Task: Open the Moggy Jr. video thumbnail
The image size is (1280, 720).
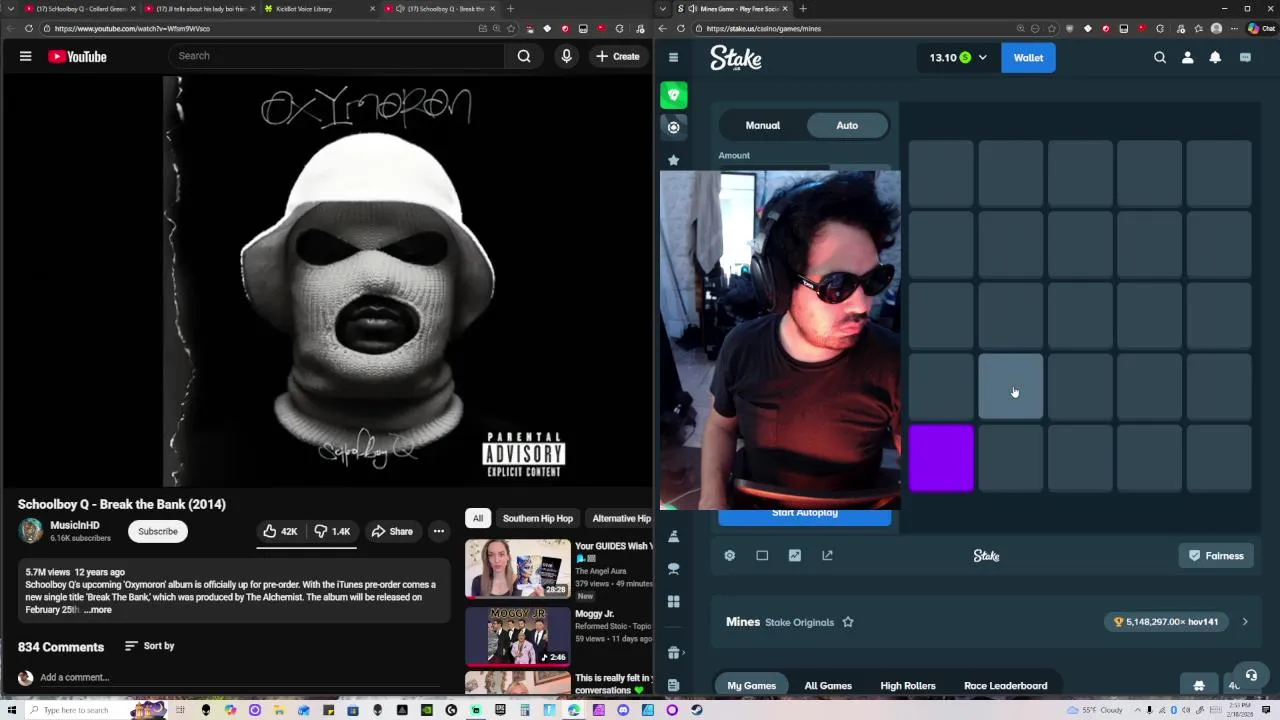Action: (x=517, y=635)
